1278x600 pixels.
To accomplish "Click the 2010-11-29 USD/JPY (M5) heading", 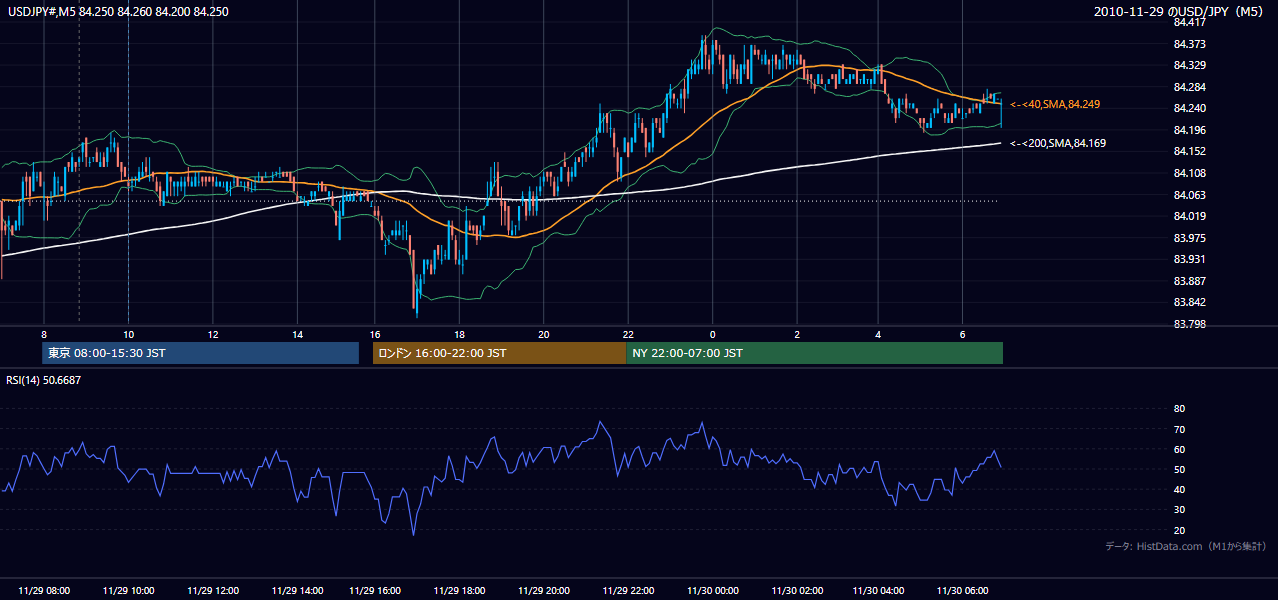I will tap(1180, 11).
